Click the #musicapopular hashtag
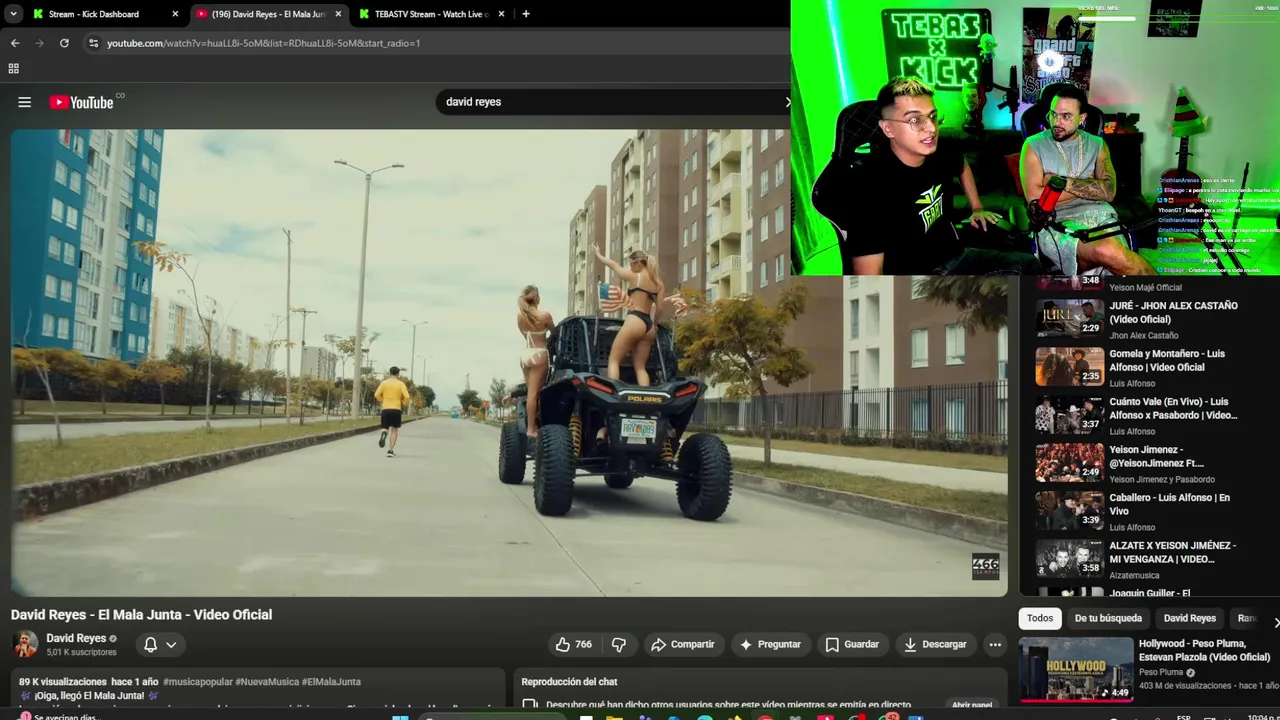 (x=197, y=682)
